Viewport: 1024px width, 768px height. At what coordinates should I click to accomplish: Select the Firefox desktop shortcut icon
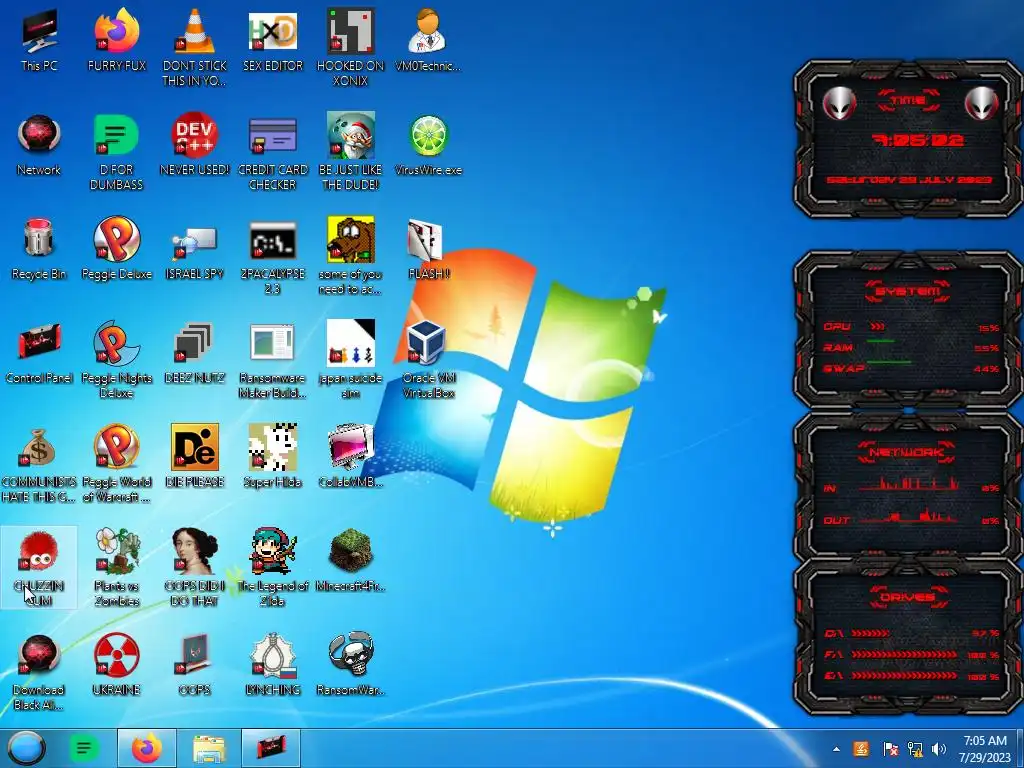pyautogui.click(x=117, y=31)
